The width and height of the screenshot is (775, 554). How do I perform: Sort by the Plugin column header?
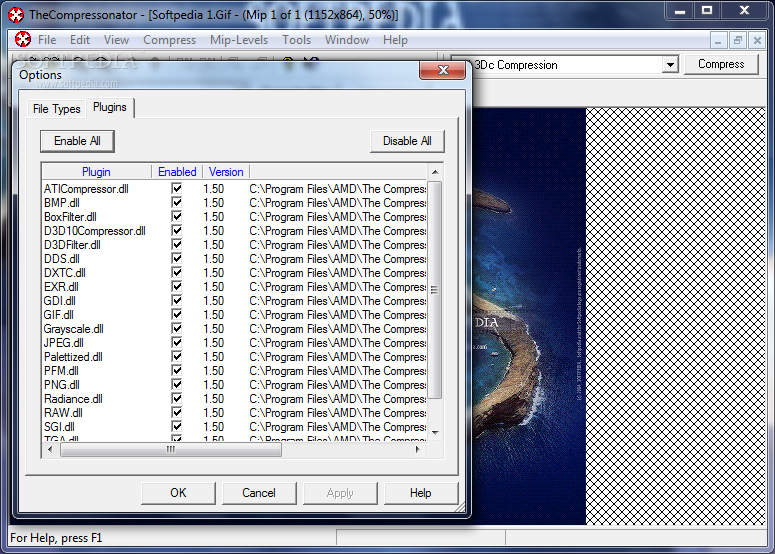(96, 171)
